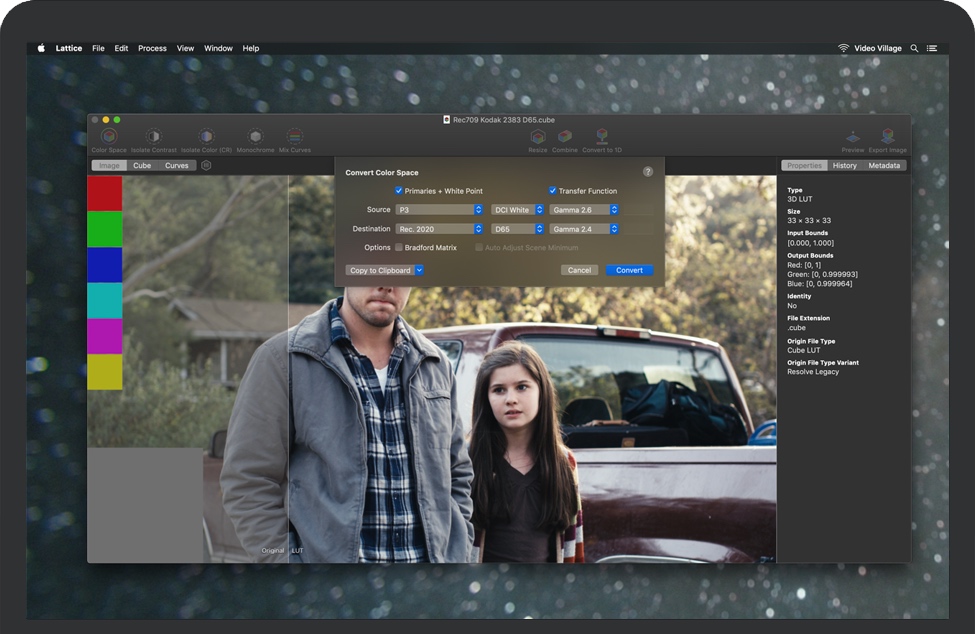Image resolution: width=975 pixels, height=634 pixels.
Task: Select the Isolate Color (CR) tool
Action: click(x=206, y=136)
